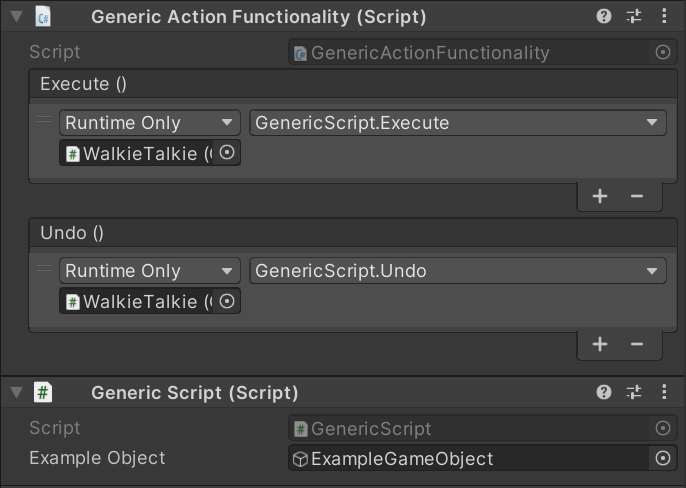Click object picker for Undo WalkieTalkie field
This screenshot has width=686, height=488.
click(227, 301)
